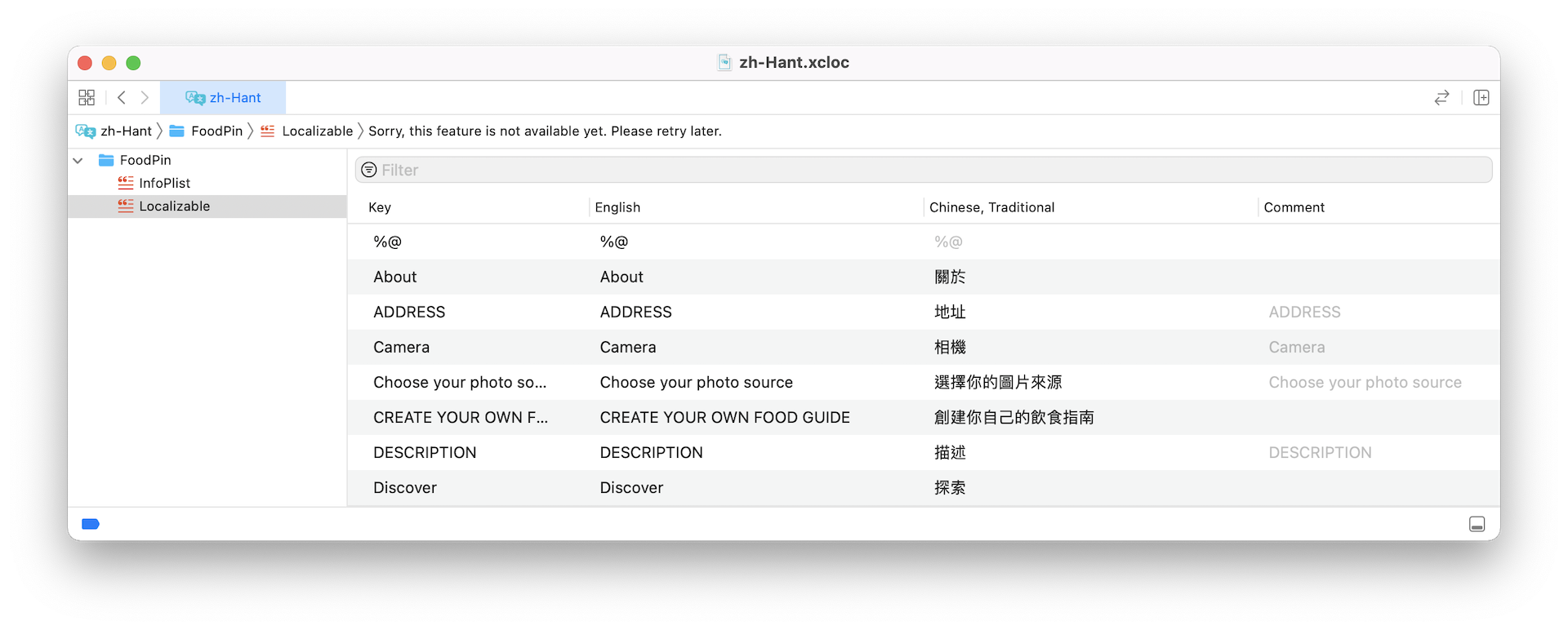Image resolution: width=1568 pixels, height=630 pixels.
Task: Open the zh-Hant breadcrumb menu
Action: tap(125, 131)
